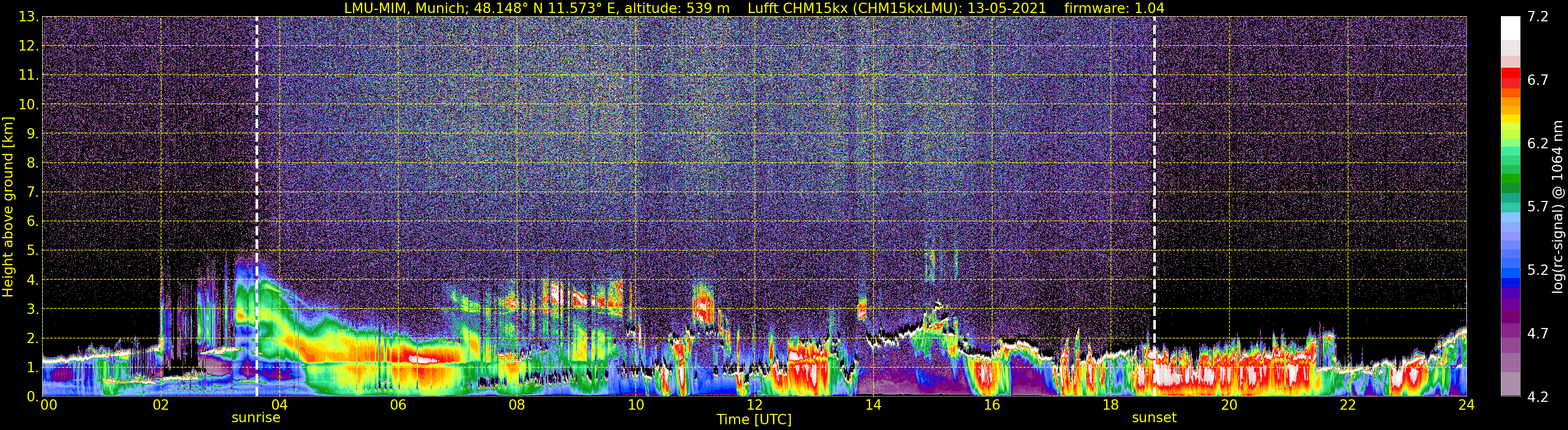The image size is (1568, 430).
Task: Click the 5. height tick label
Action: (x=32, y=251)
